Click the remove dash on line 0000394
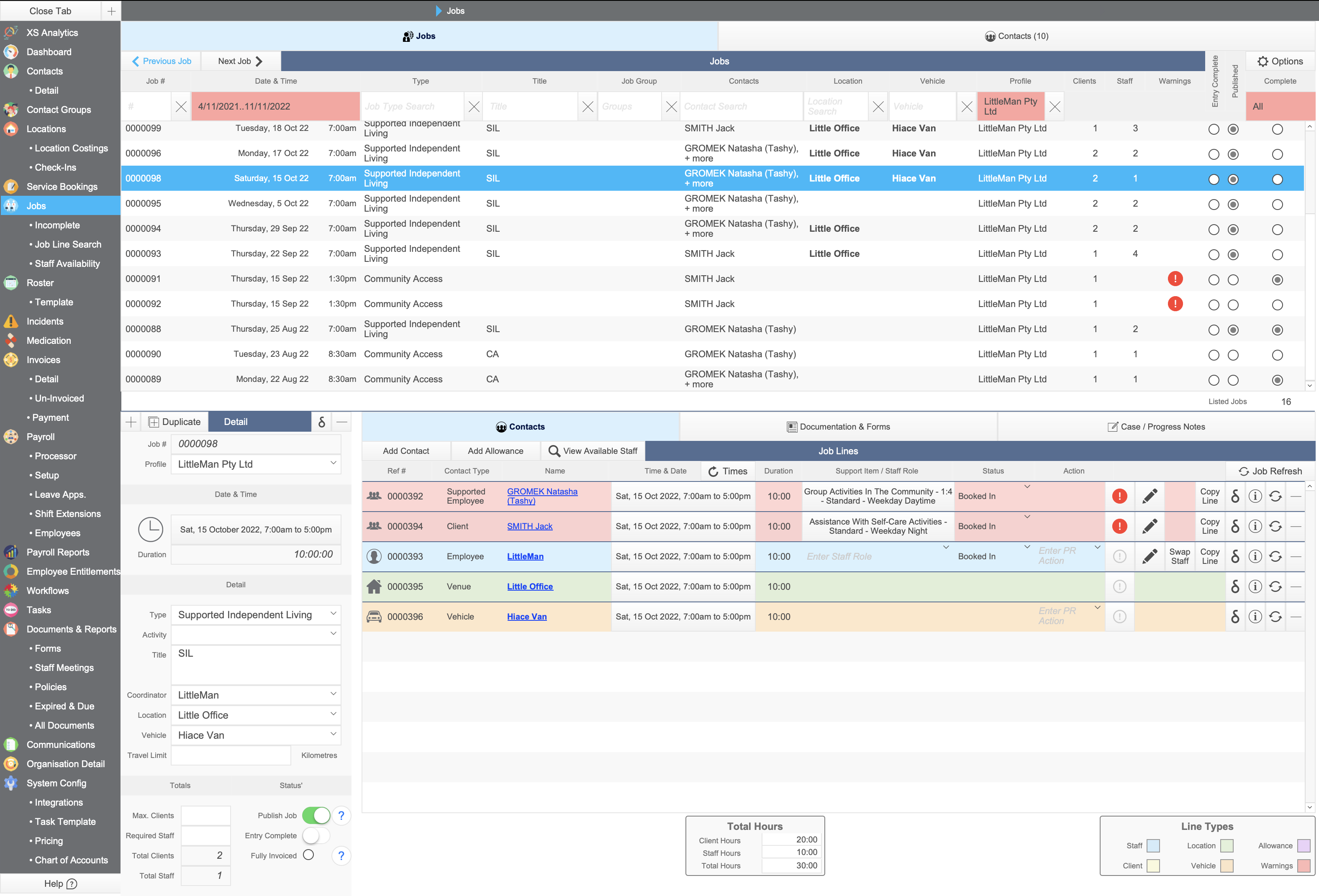 tap(1296, 526)
